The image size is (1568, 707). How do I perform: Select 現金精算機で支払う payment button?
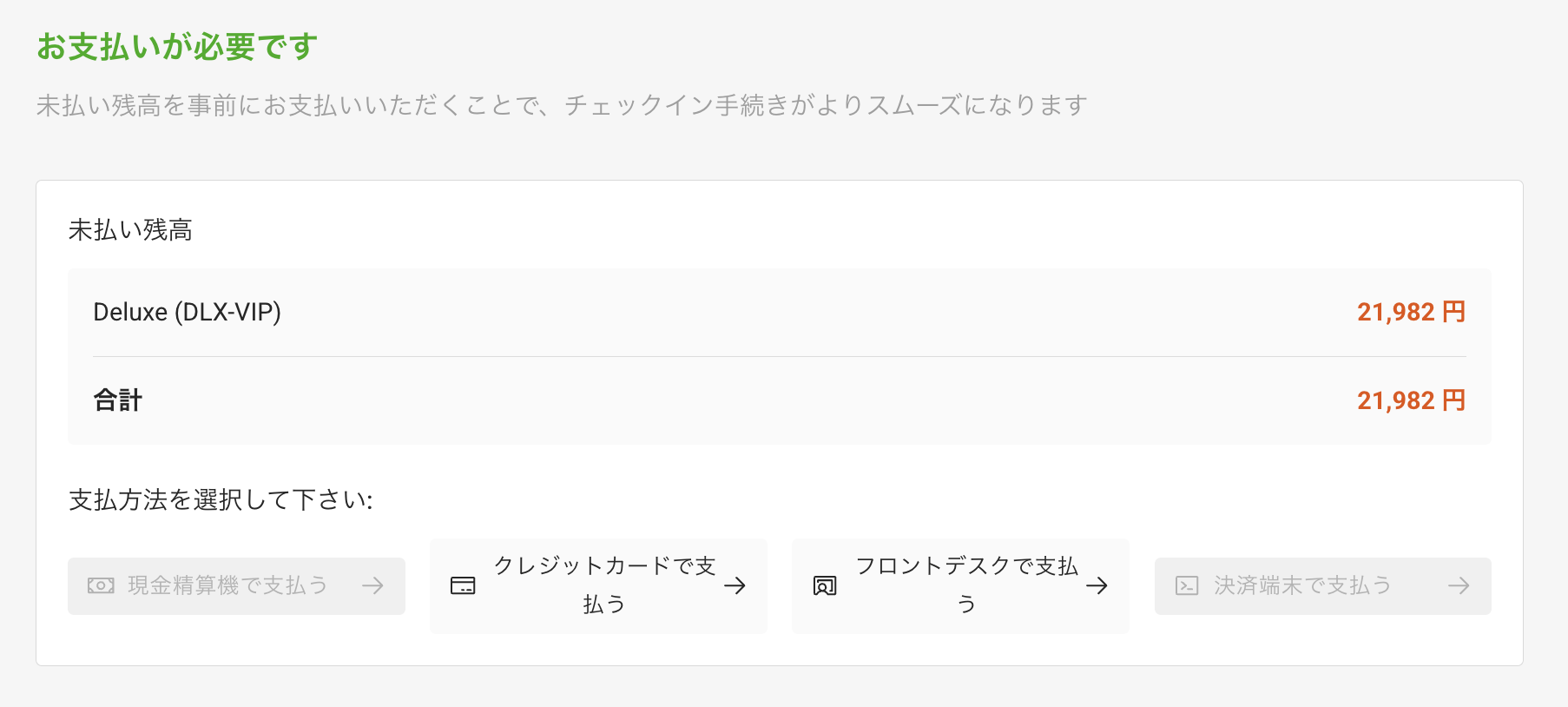click(x=236, y=586)
